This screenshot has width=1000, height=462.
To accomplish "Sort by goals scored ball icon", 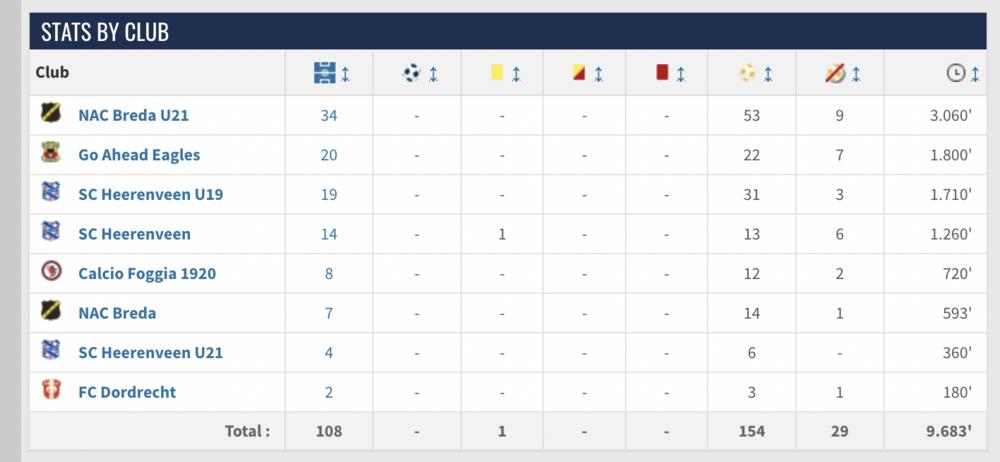I will [x=412, y=73].
